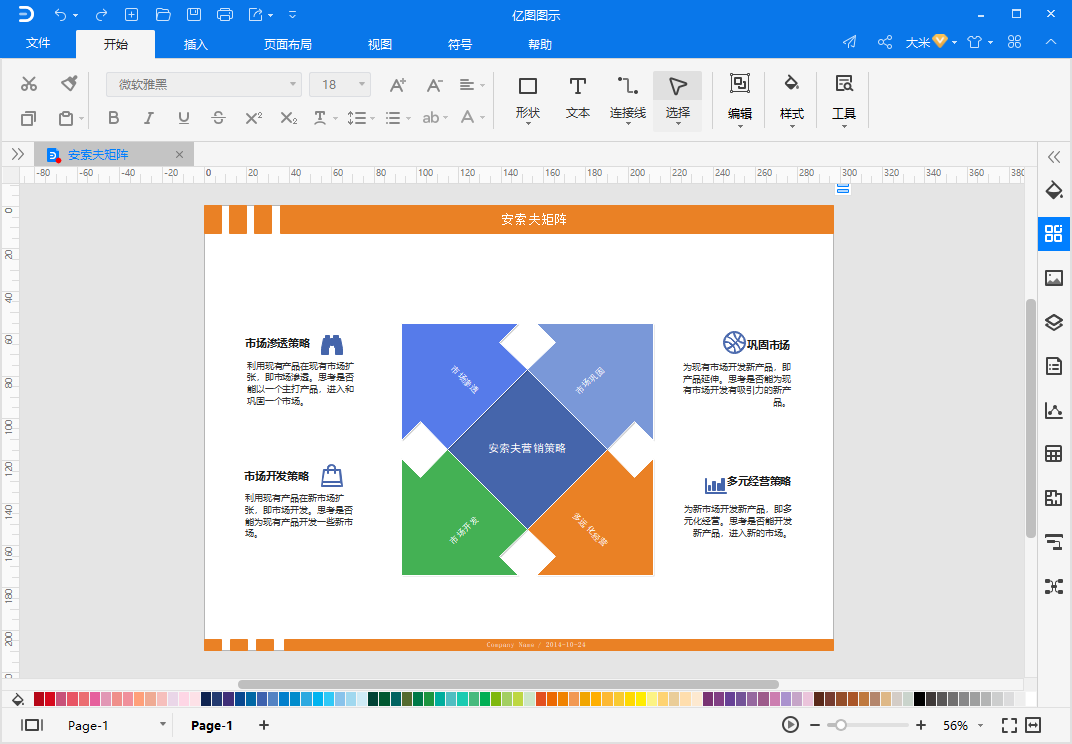Open the text alignment dropdown
1072x744 pixels.
click(472, 85)
